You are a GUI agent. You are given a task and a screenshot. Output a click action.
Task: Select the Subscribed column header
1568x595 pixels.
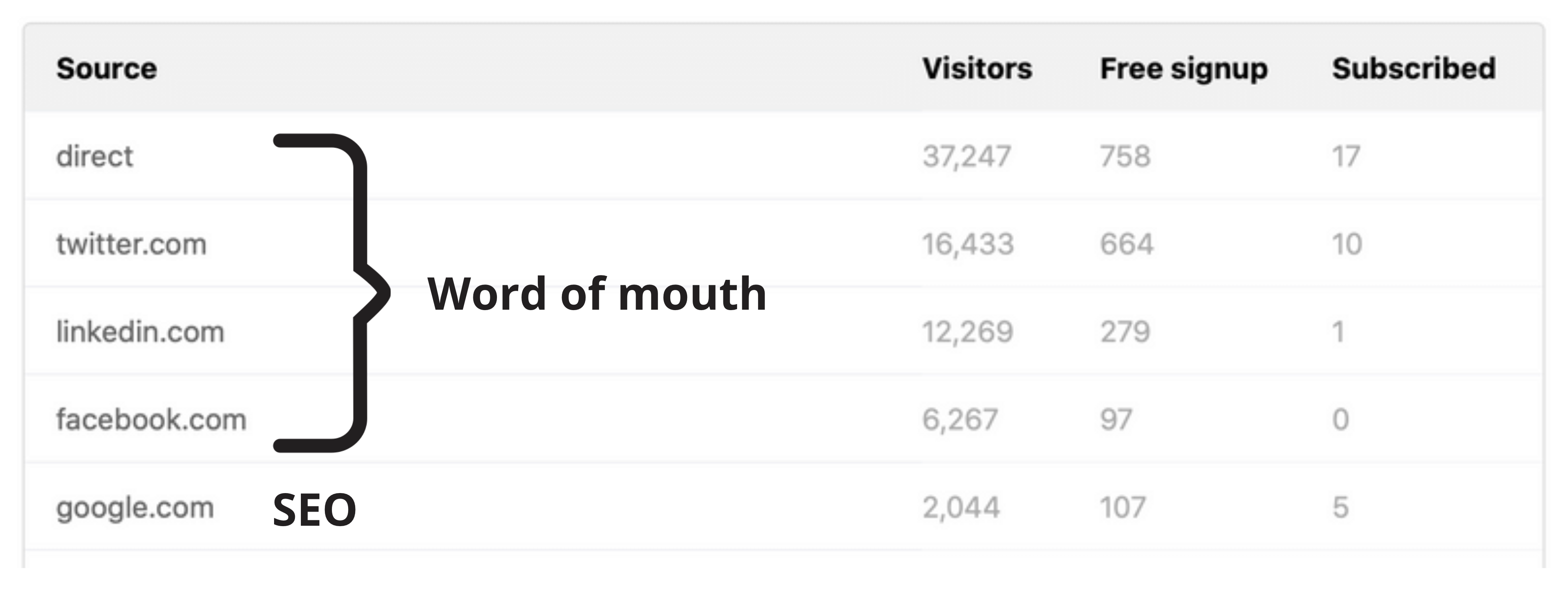tap(1414, 68)
